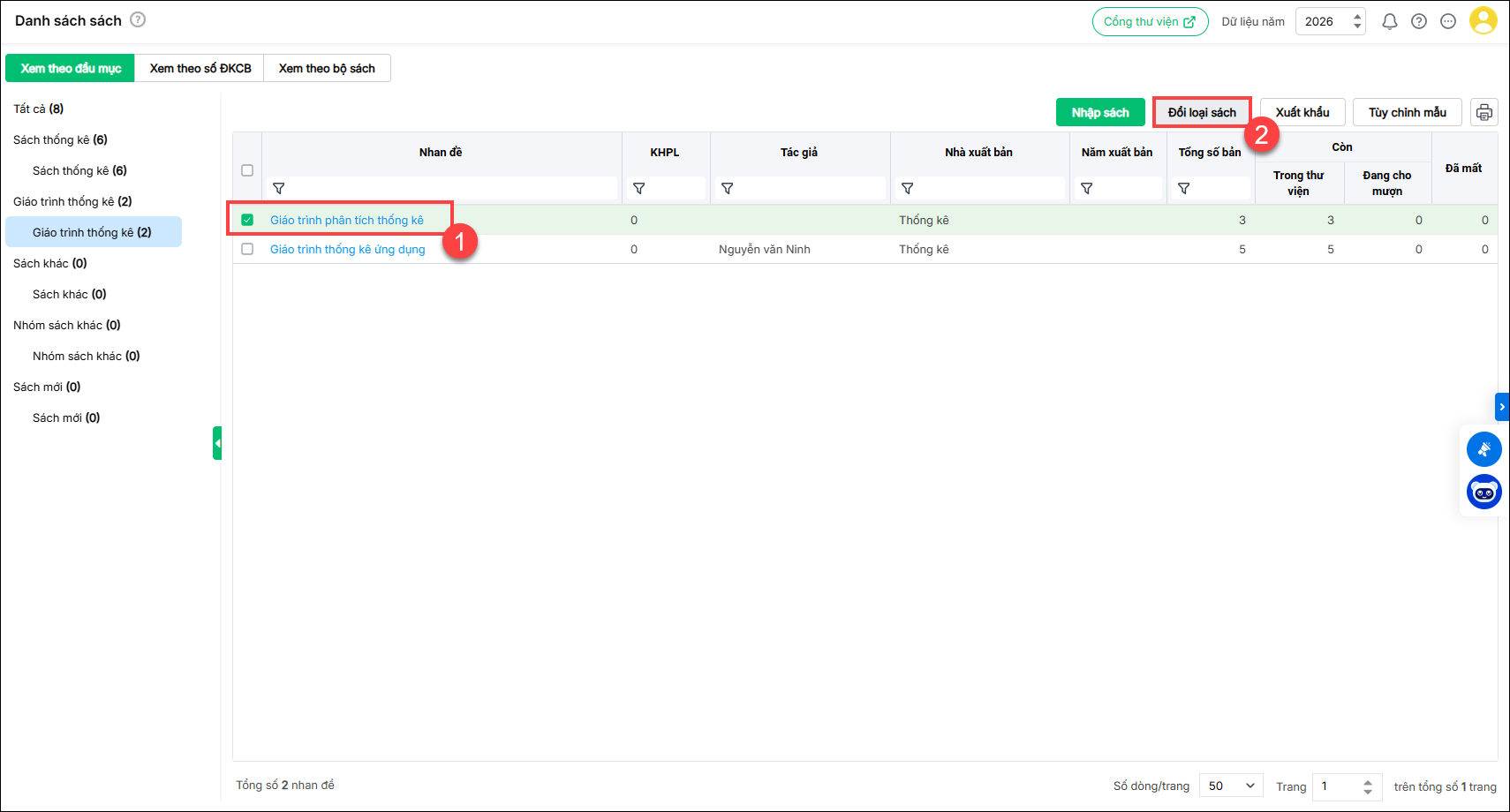
Task: Uncheck the Giáo trình phân tích thống kê row
Action: [x=247, y=220]
